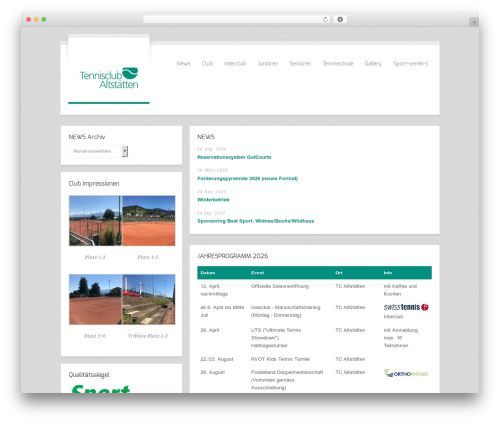Open the Club menu item
The height and width of the screenshot is (423, 500).
coord(207,63)
